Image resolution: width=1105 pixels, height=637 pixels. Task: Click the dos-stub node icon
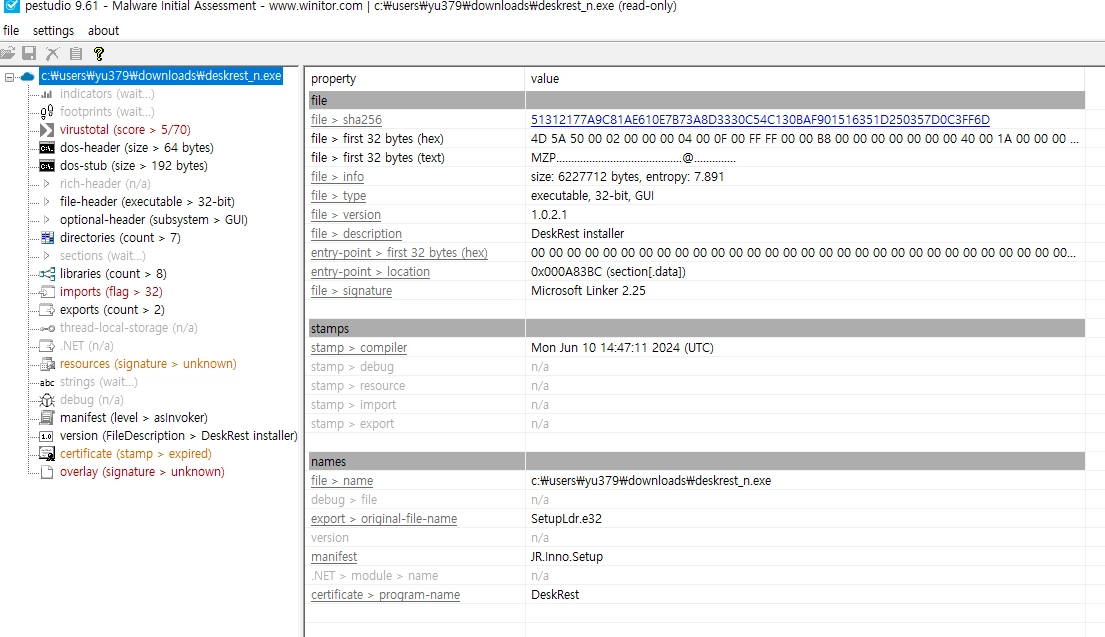click(47, 166)
